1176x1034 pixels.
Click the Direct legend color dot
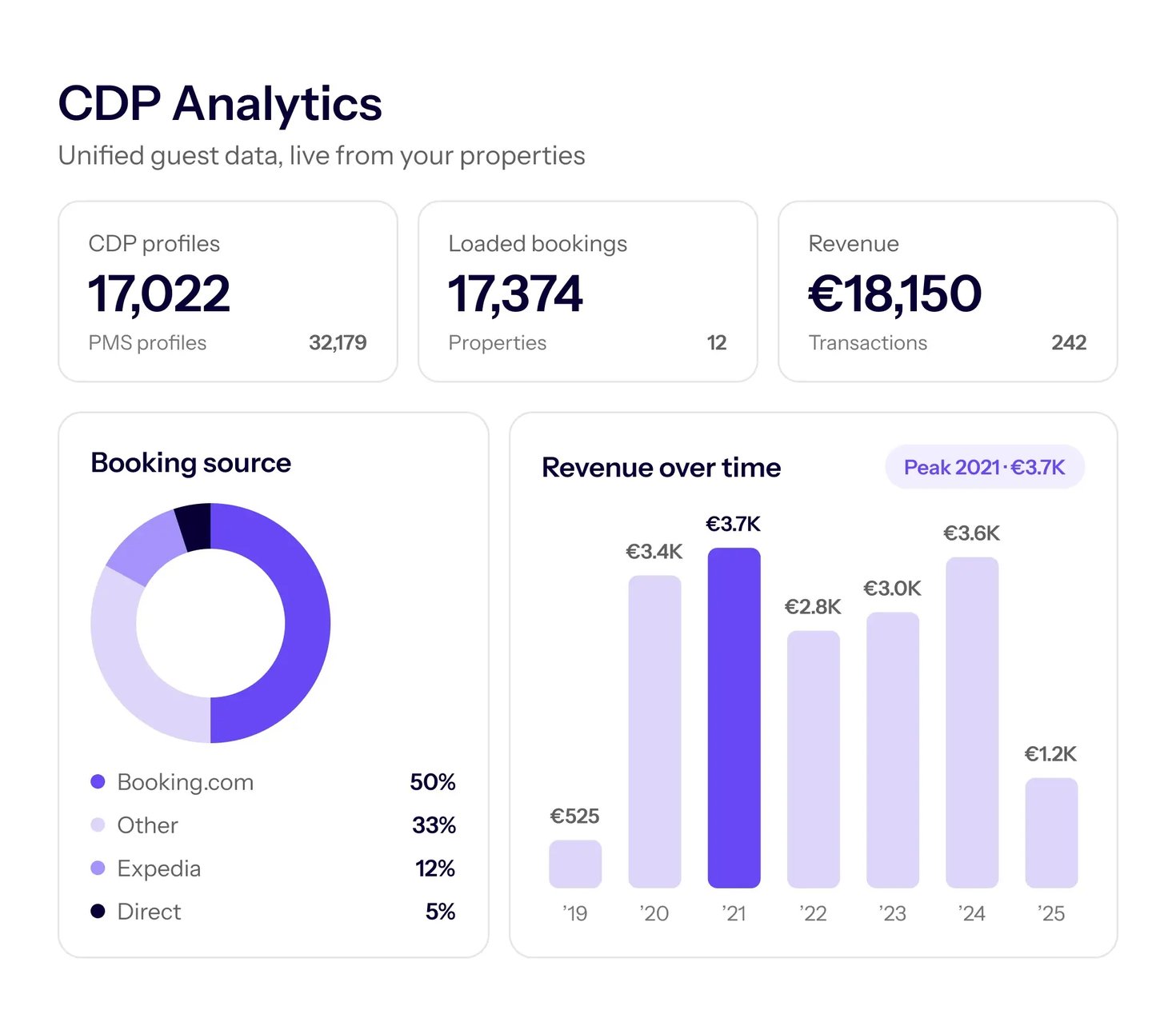98,912
